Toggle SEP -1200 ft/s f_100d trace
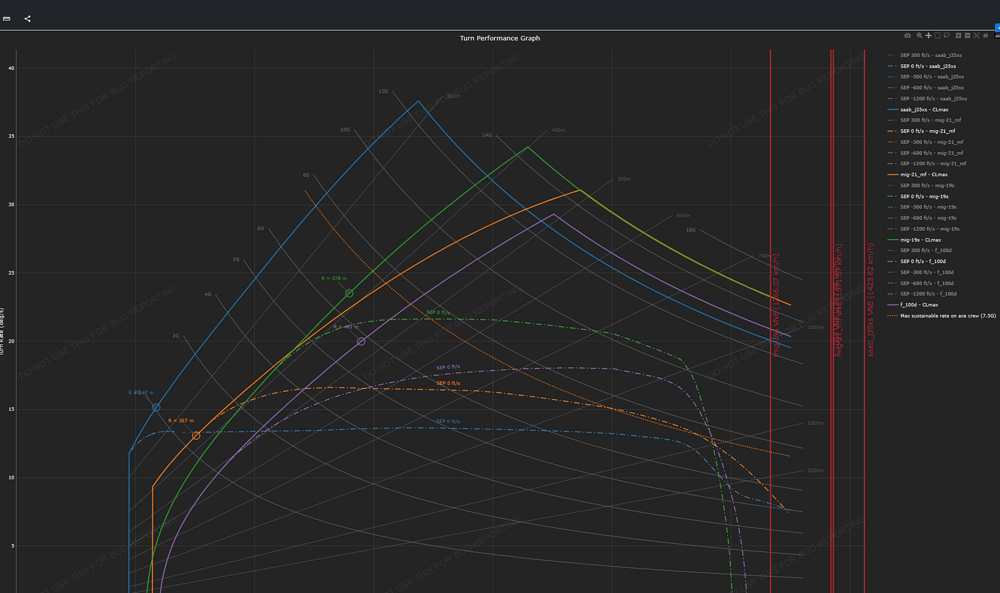Screen dimensions: 1000x593 [922, 293]
